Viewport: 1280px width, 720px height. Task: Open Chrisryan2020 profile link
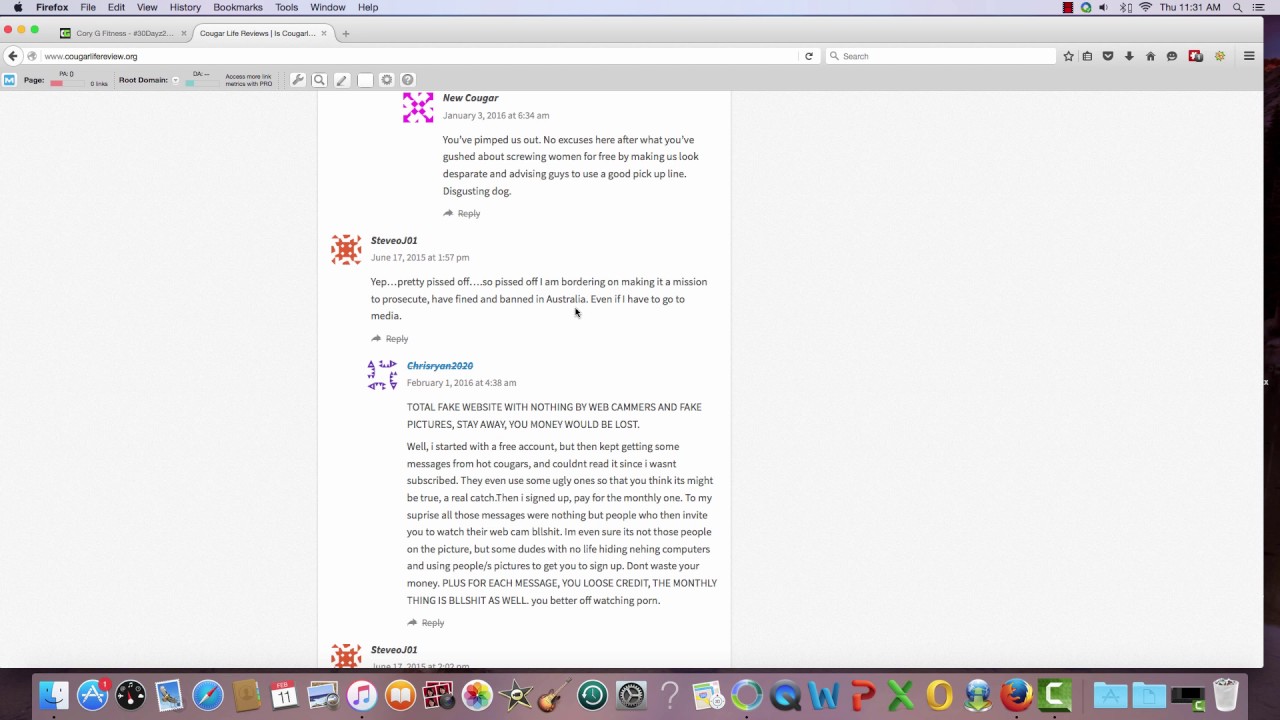pos(440,366)
